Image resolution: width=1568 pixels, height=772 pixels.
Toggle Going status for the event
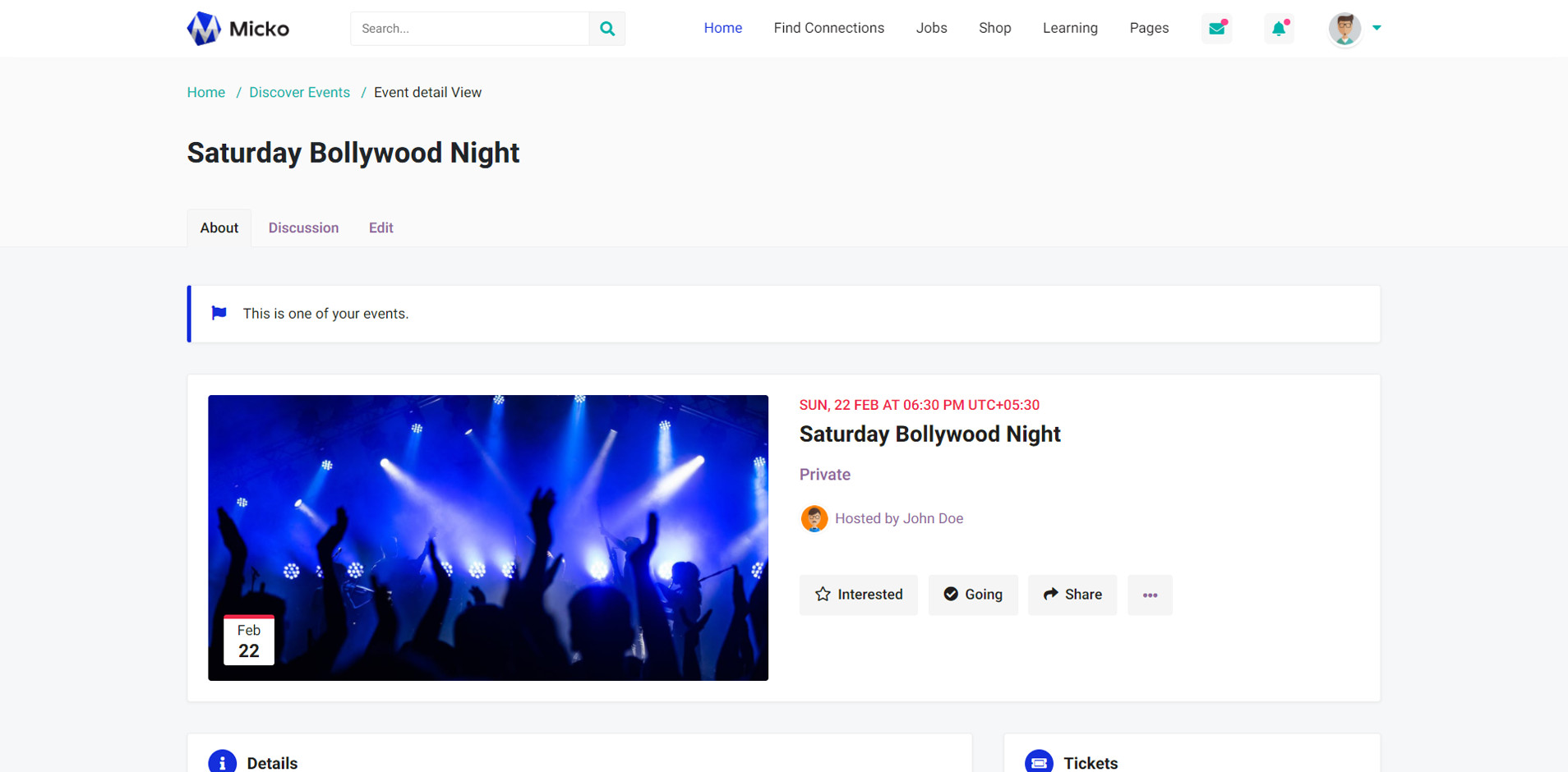(x=973, y=595)
